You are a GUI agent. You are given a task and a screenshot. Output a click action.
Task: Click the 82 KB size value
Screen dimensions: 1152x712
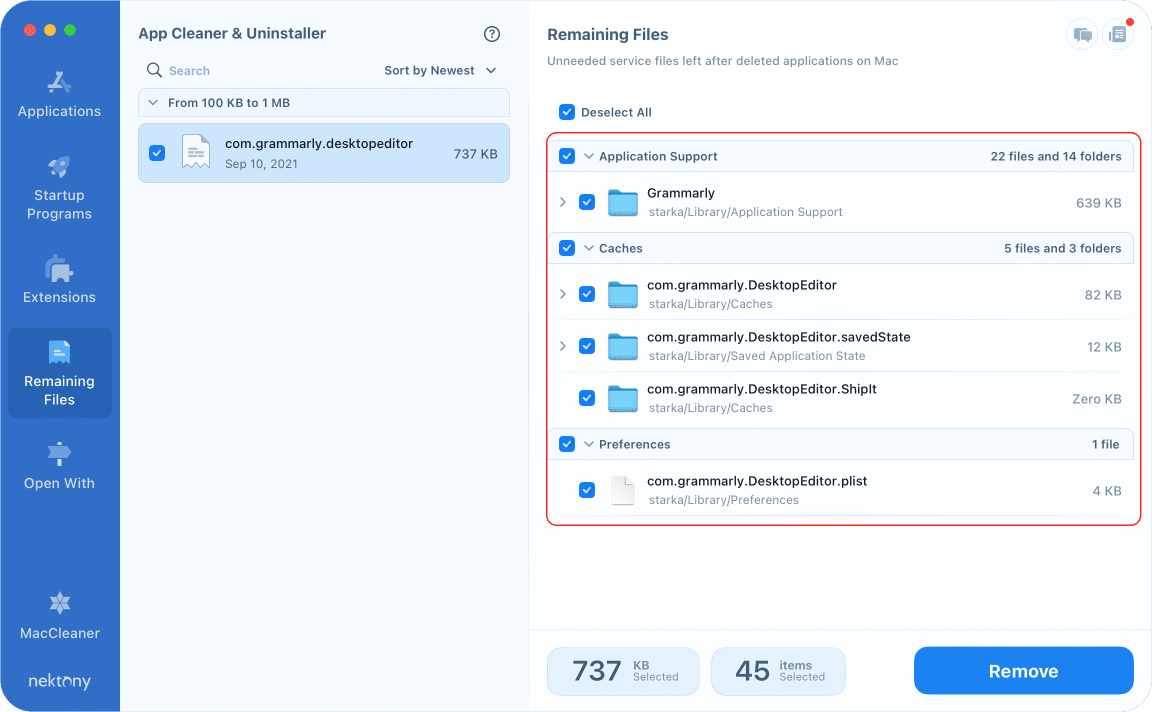pyautogui.click(x=1103, y=295)
